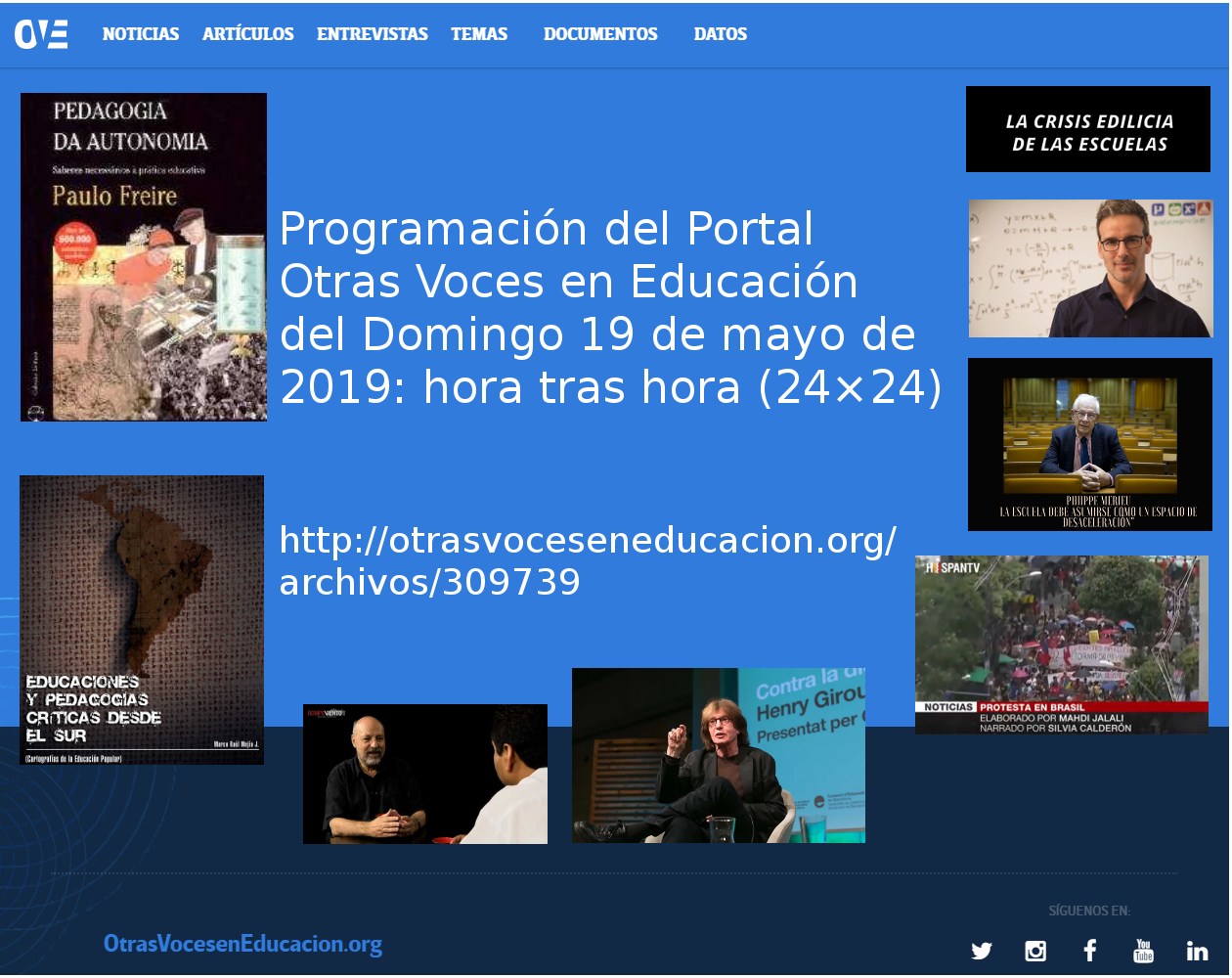Click the math whiteboard teacher thumbnail
The height and width of the screenshot is (978, 1232).
pos(1091,269)
